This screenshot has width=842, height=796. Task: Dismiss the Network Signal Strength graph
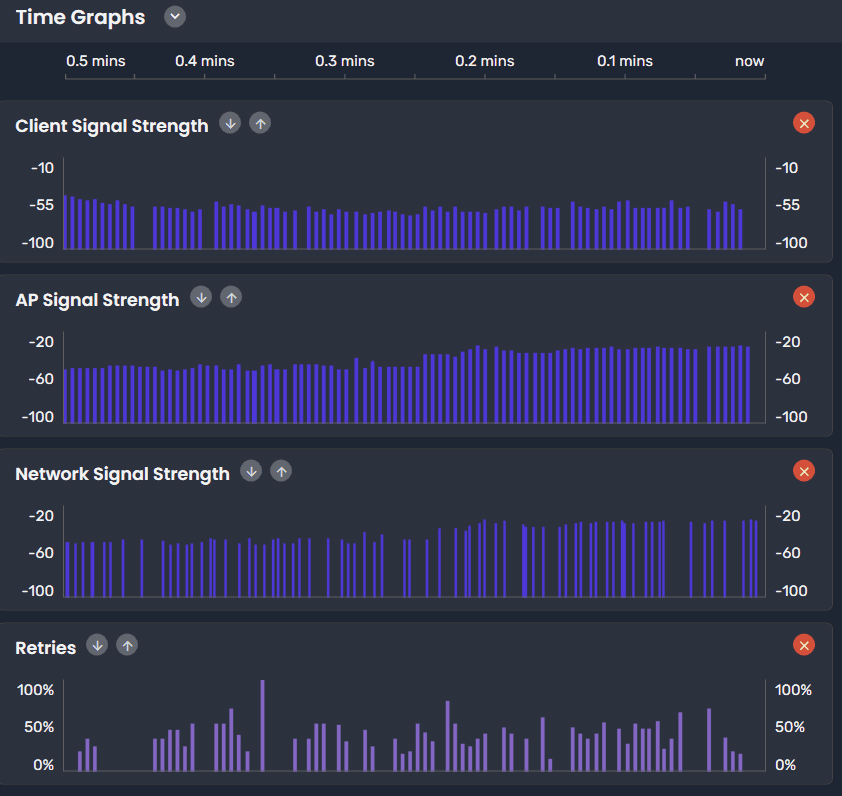(x=804, y=471)
